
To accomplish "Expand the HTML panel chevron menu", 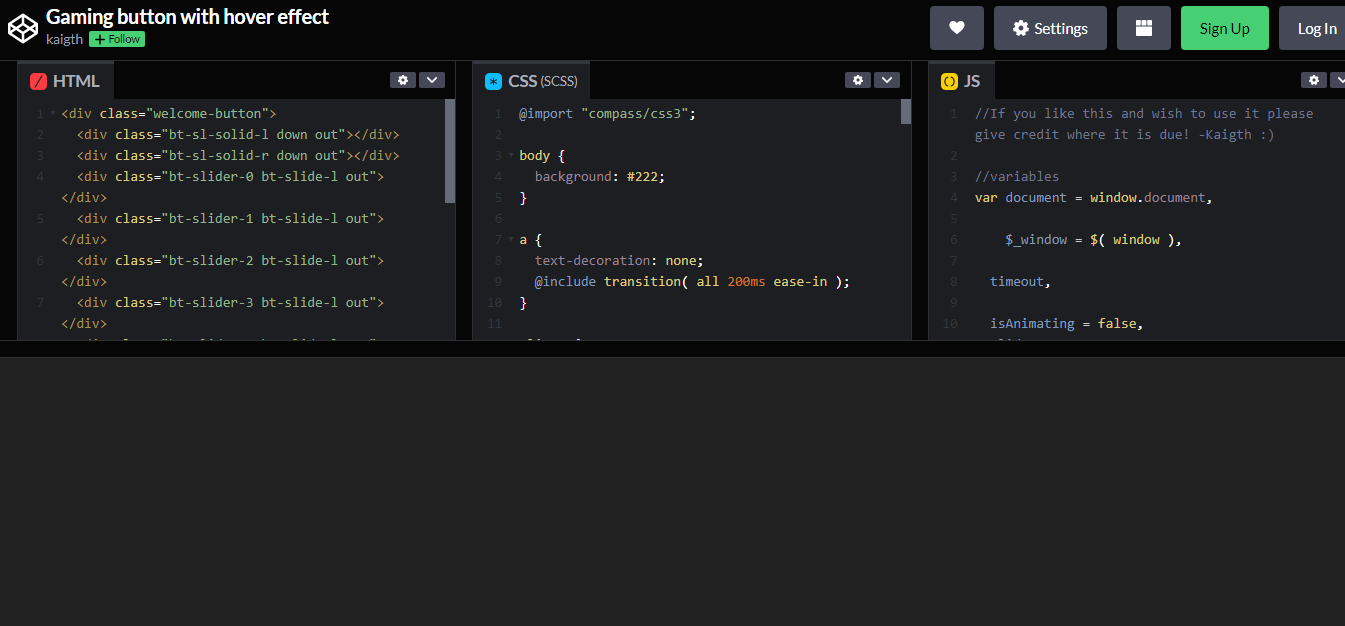I will [x=432, y=79].
